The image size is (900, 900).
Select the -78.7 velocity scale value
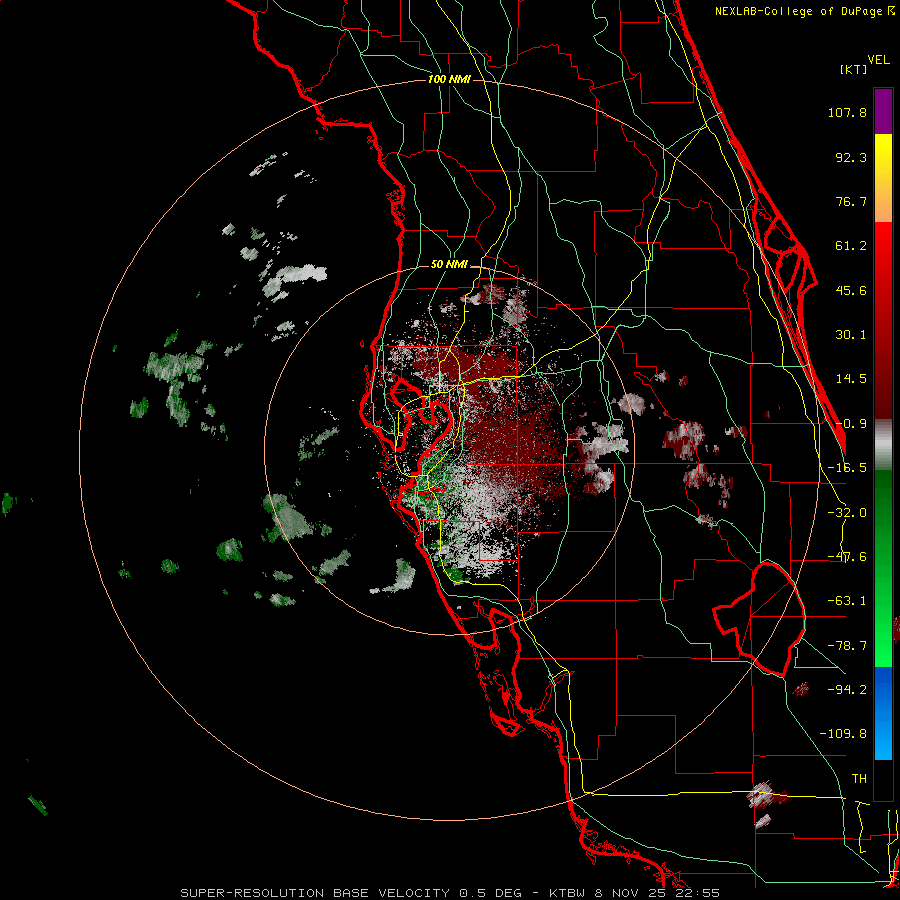pos(847,646)
